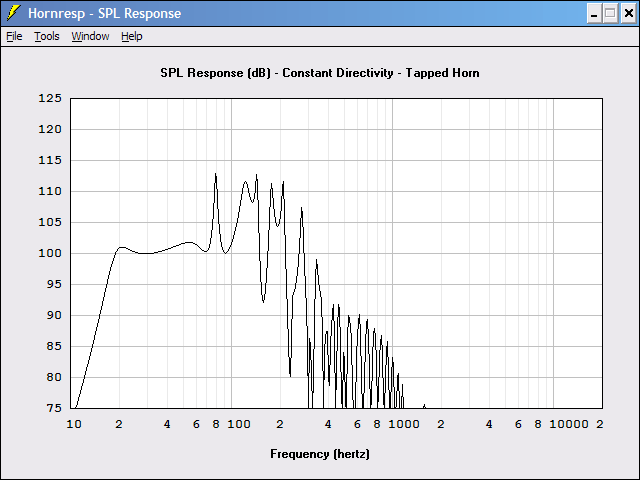
Task: Click the 10 hertz axis label
Action: pos(74,424)
